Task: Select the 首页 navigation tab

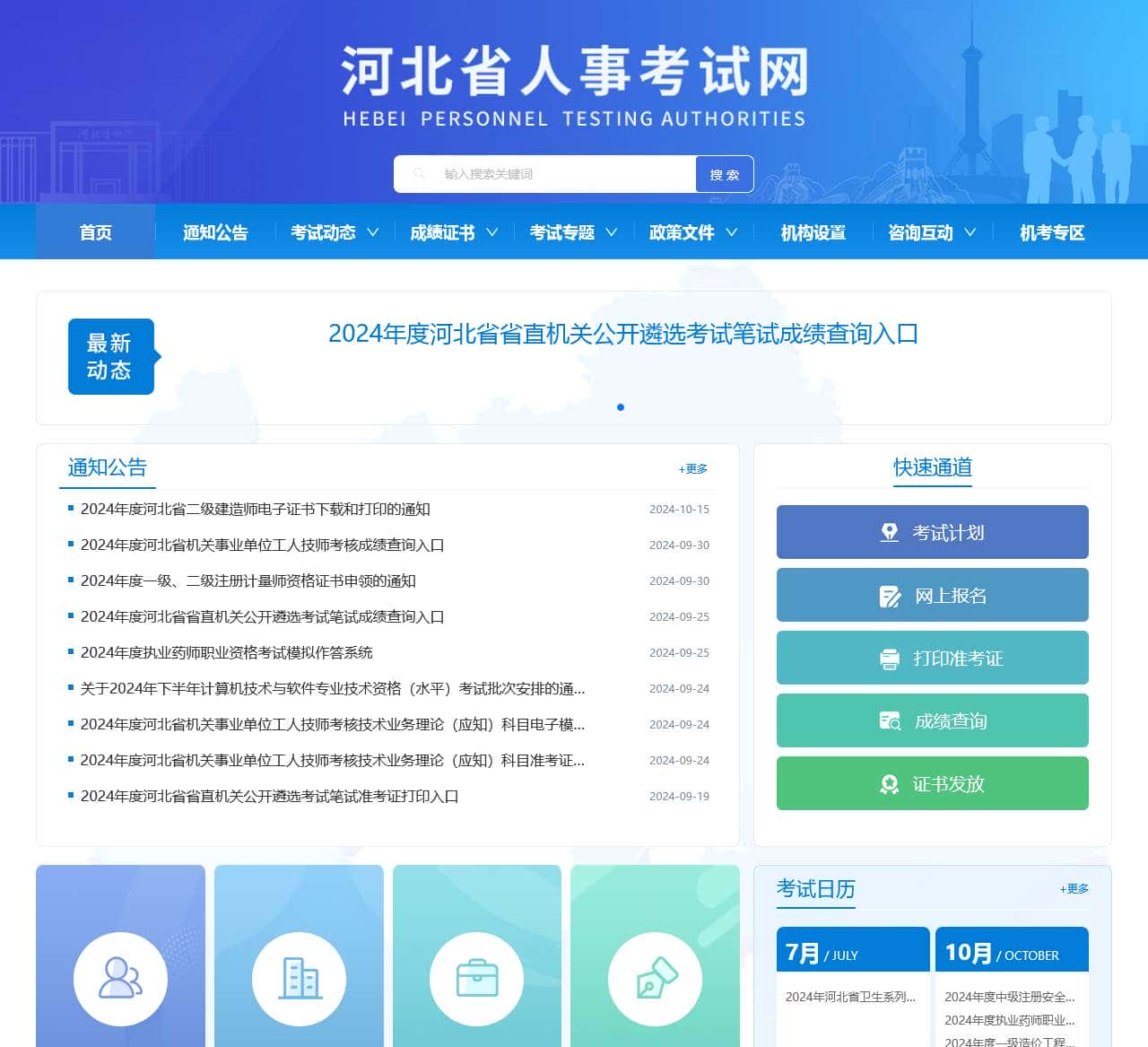Action: click(95, 232)
